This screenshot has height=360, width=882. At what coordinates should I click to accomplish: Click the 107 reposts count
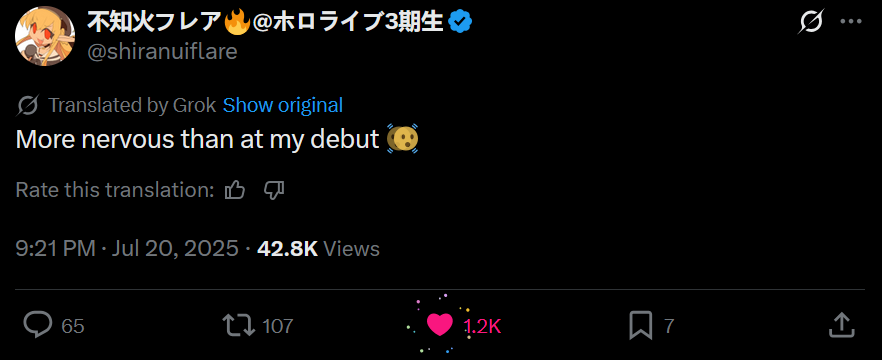coord(278,326)
